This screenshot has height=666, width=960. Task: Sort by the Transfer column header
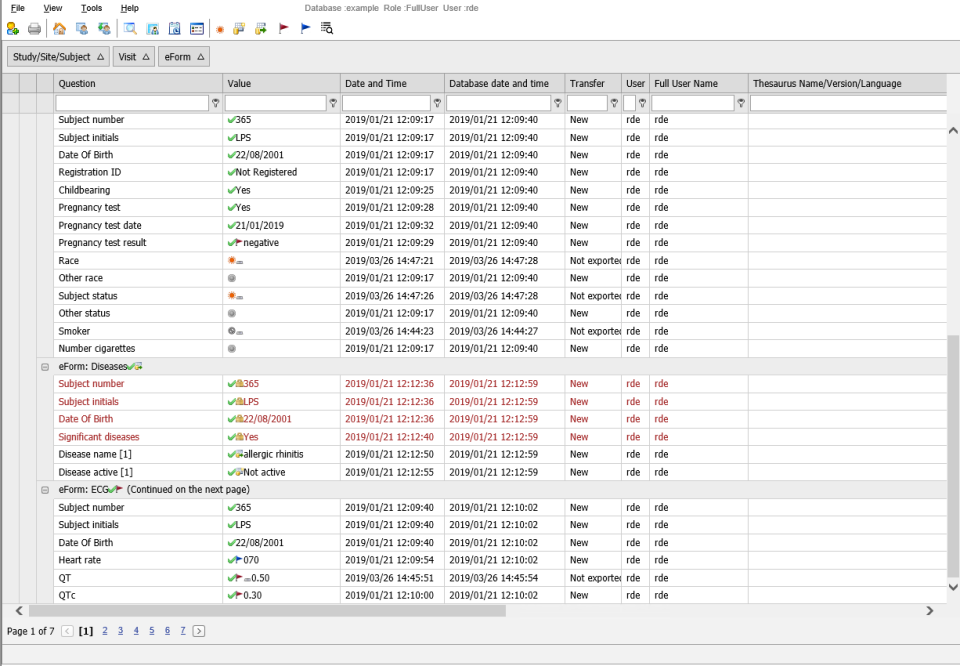pos(593,83)
